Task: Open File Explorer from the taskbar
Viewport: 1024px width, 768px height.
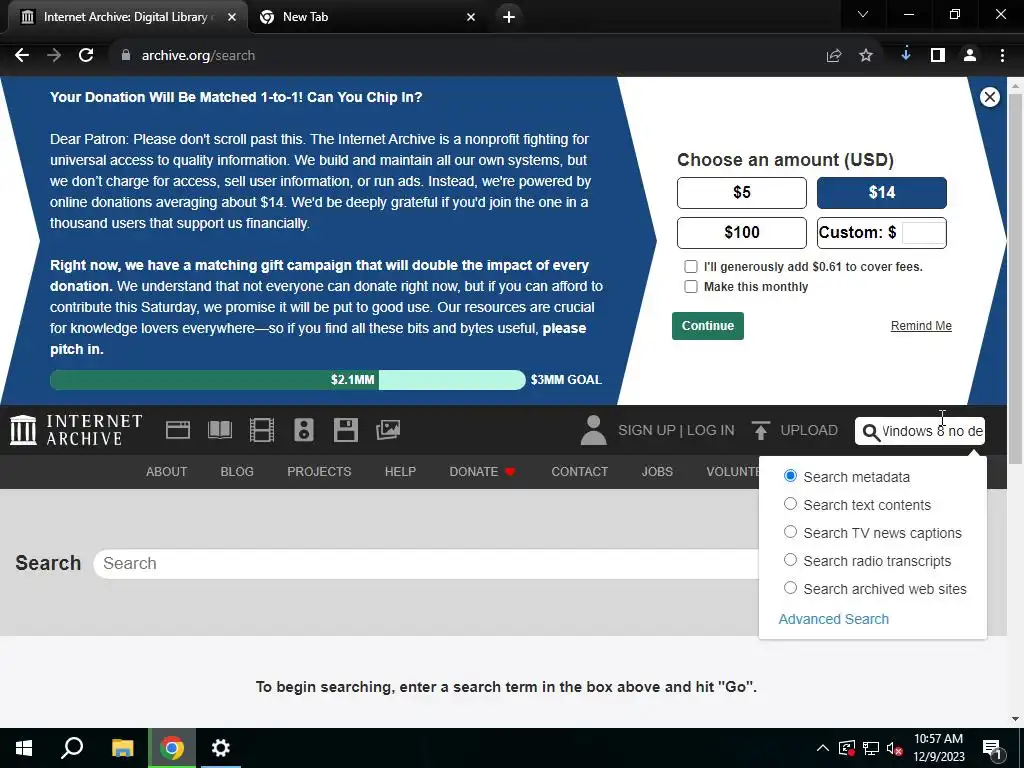Action: pyautogui.click(x=122, y=748)
